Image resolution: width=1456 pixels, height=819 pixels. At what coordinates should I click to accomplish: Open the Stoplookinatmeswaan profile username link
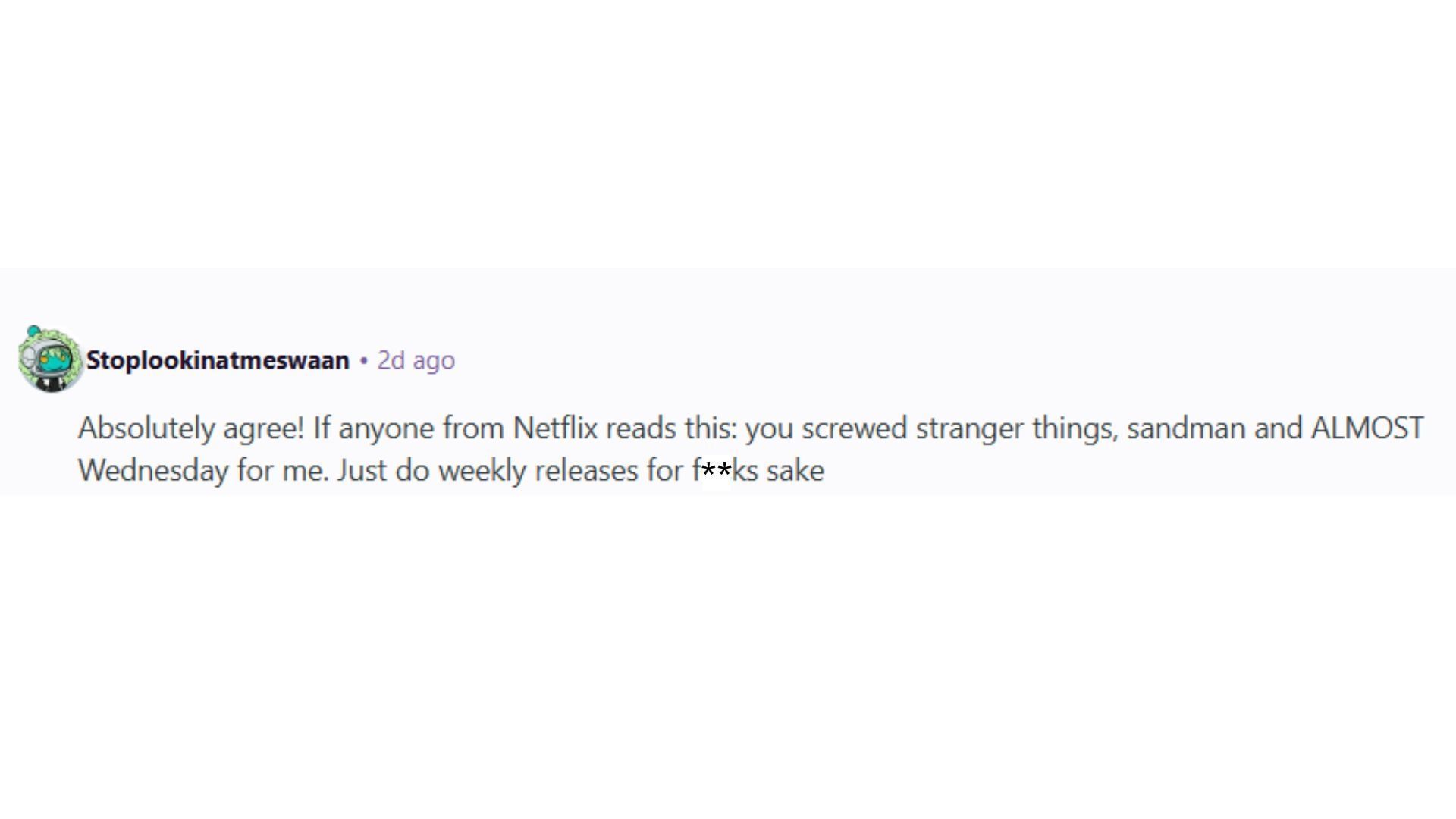point(218,360)
